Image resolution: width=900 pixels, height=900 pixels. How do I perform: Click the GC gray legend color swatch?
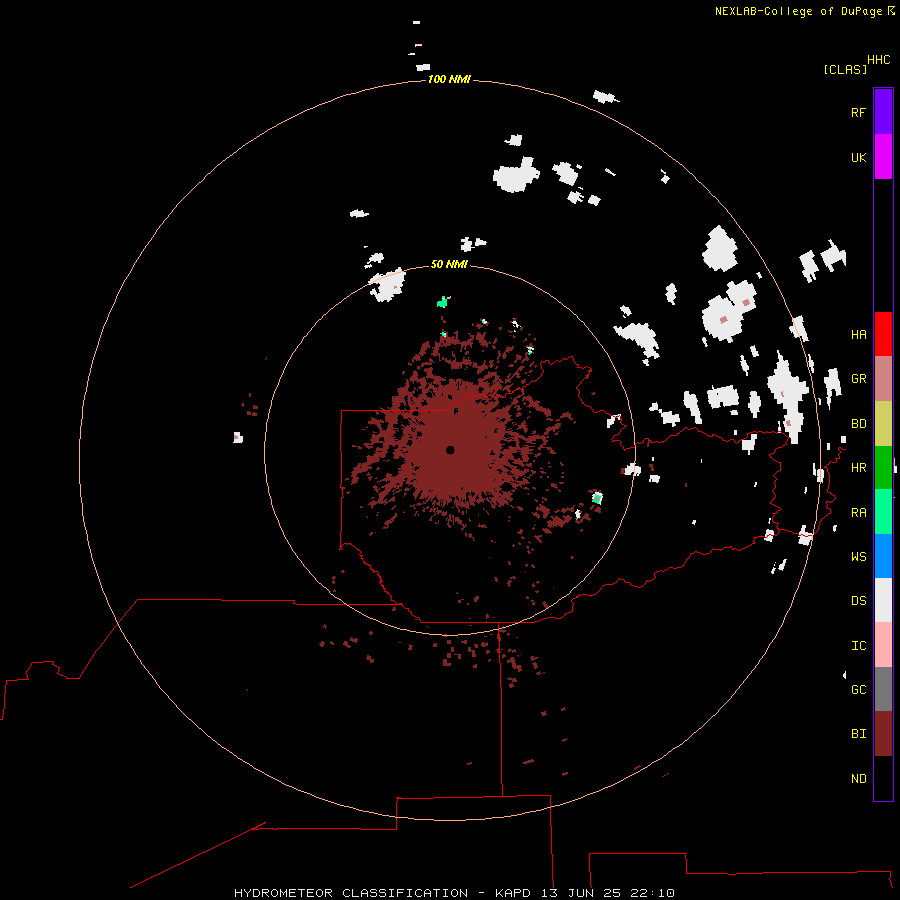883,689
